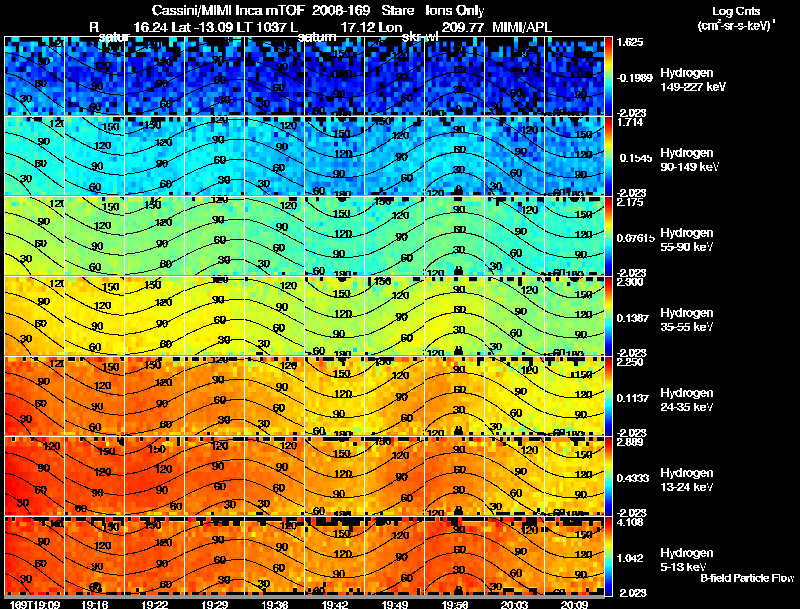Click the '-0.1989' colorbar midpoint value
Image resolution: width=800 pixels, height=609 pixels.
[634, 78]
